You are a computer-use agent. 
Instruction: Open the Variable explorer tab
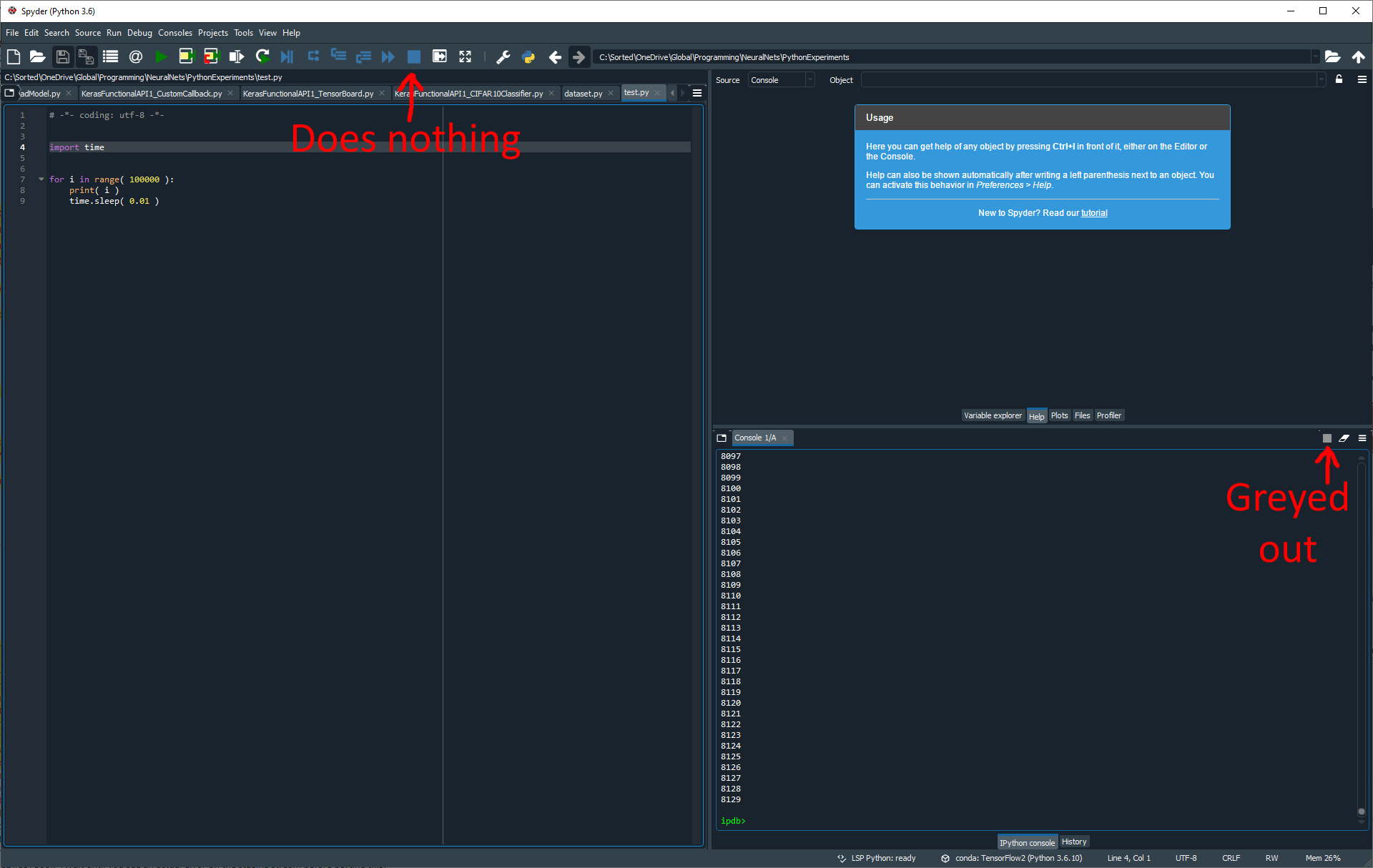click(992, 415)
